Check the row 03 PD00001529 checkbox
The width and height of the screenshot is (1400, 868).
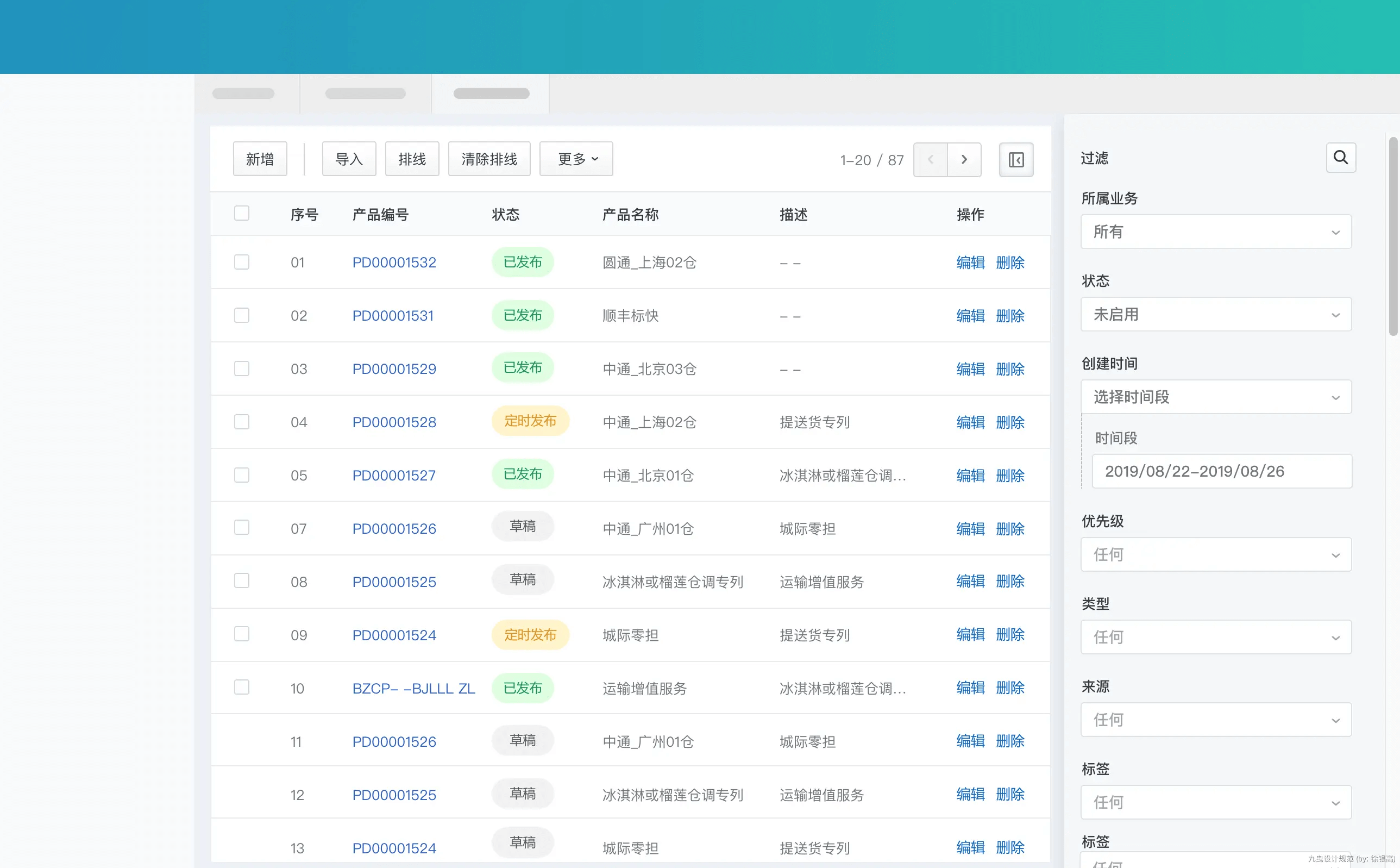[x=242, y=368]
